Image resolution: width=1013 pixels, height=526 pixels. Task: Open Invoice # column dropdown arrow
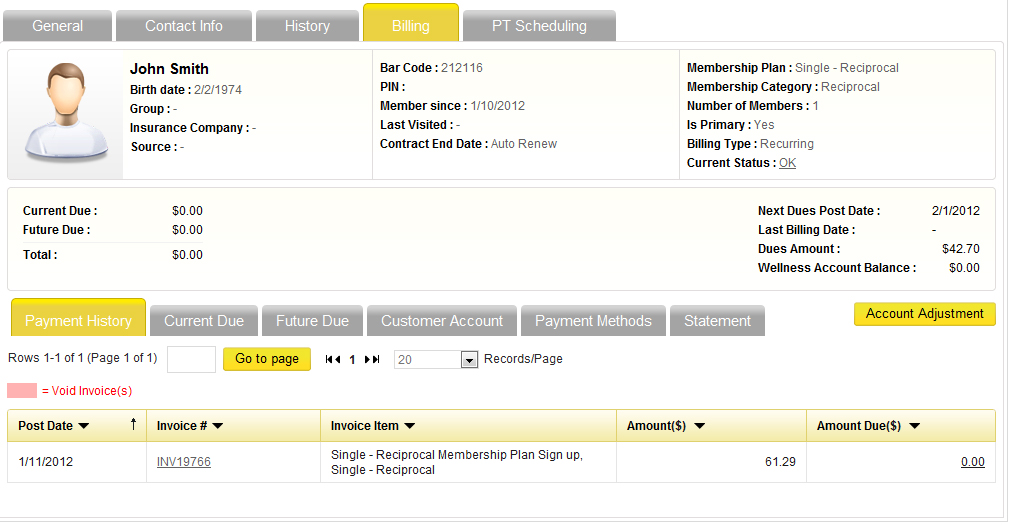218,426
